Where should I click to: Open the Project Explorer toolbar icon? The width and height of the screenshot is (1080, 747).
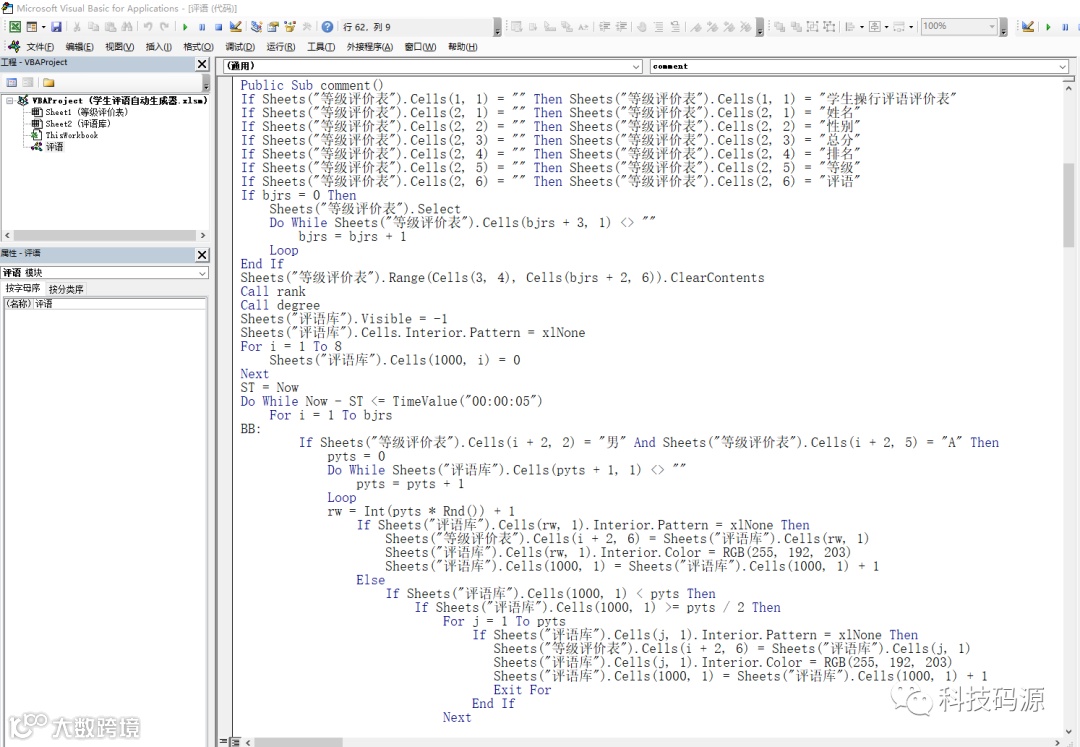pos(256,27)
